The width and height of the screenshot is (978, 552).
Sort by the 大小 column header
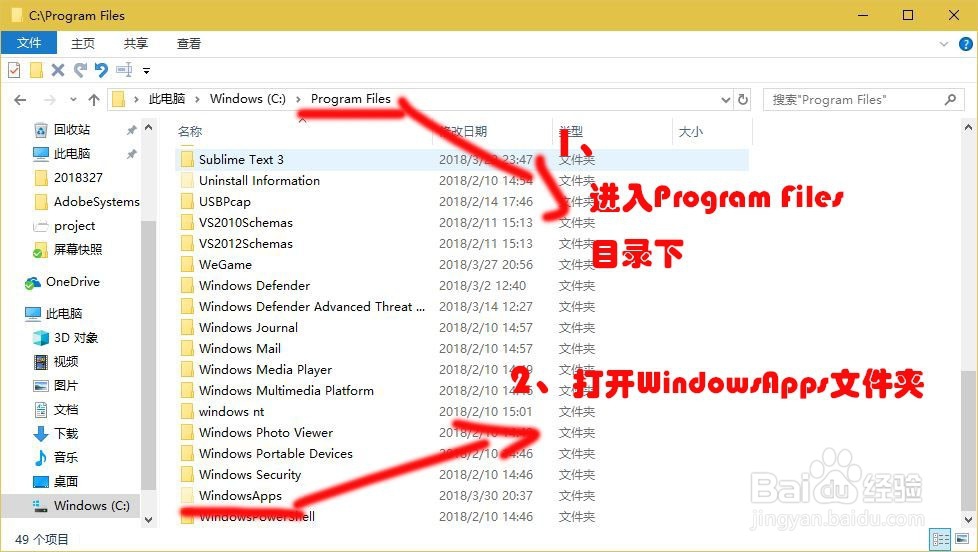pyautogui.click(x=690, y=132)
